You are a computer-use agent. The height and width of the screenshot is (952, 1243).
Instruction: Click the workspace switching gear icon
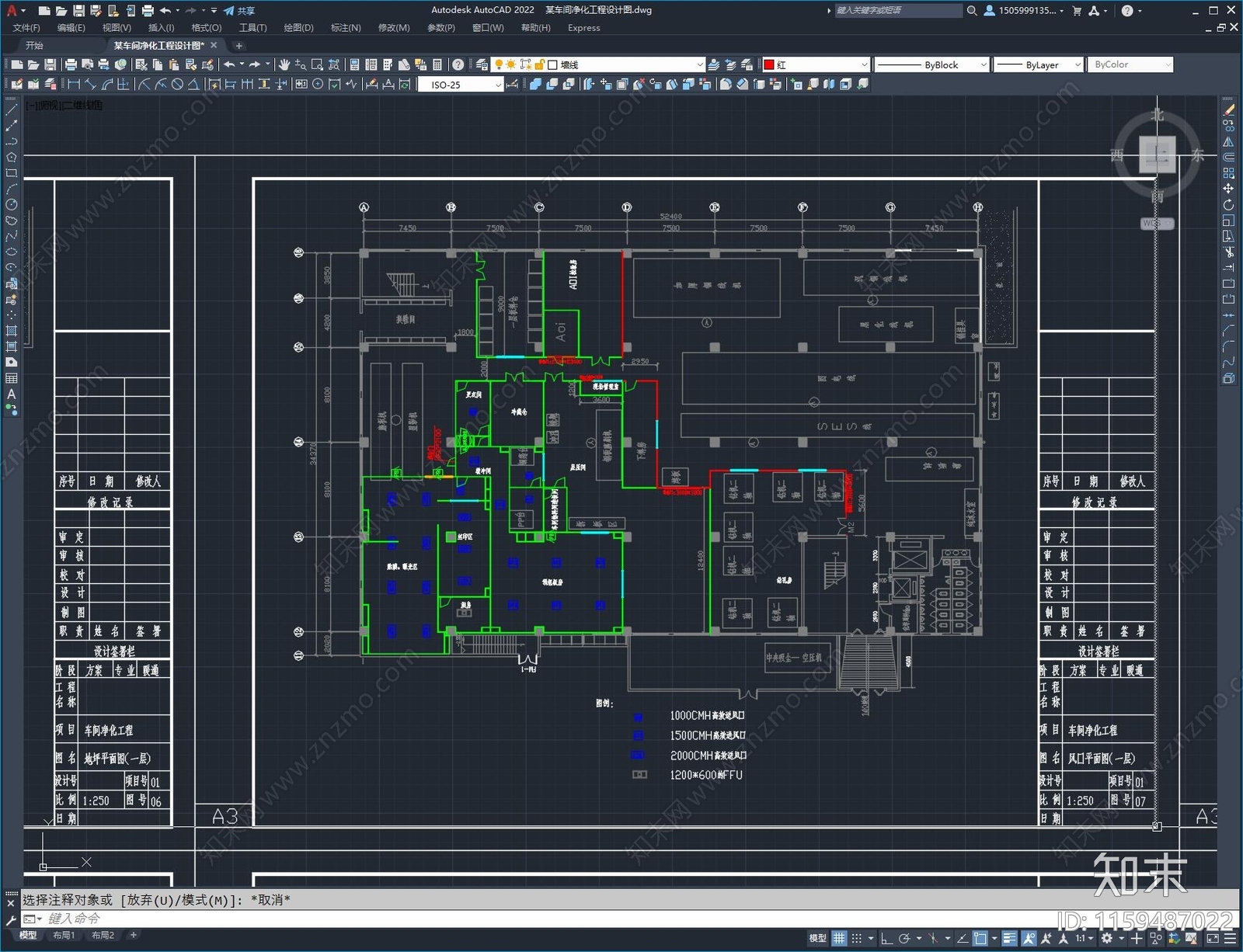click(1107, 939)
